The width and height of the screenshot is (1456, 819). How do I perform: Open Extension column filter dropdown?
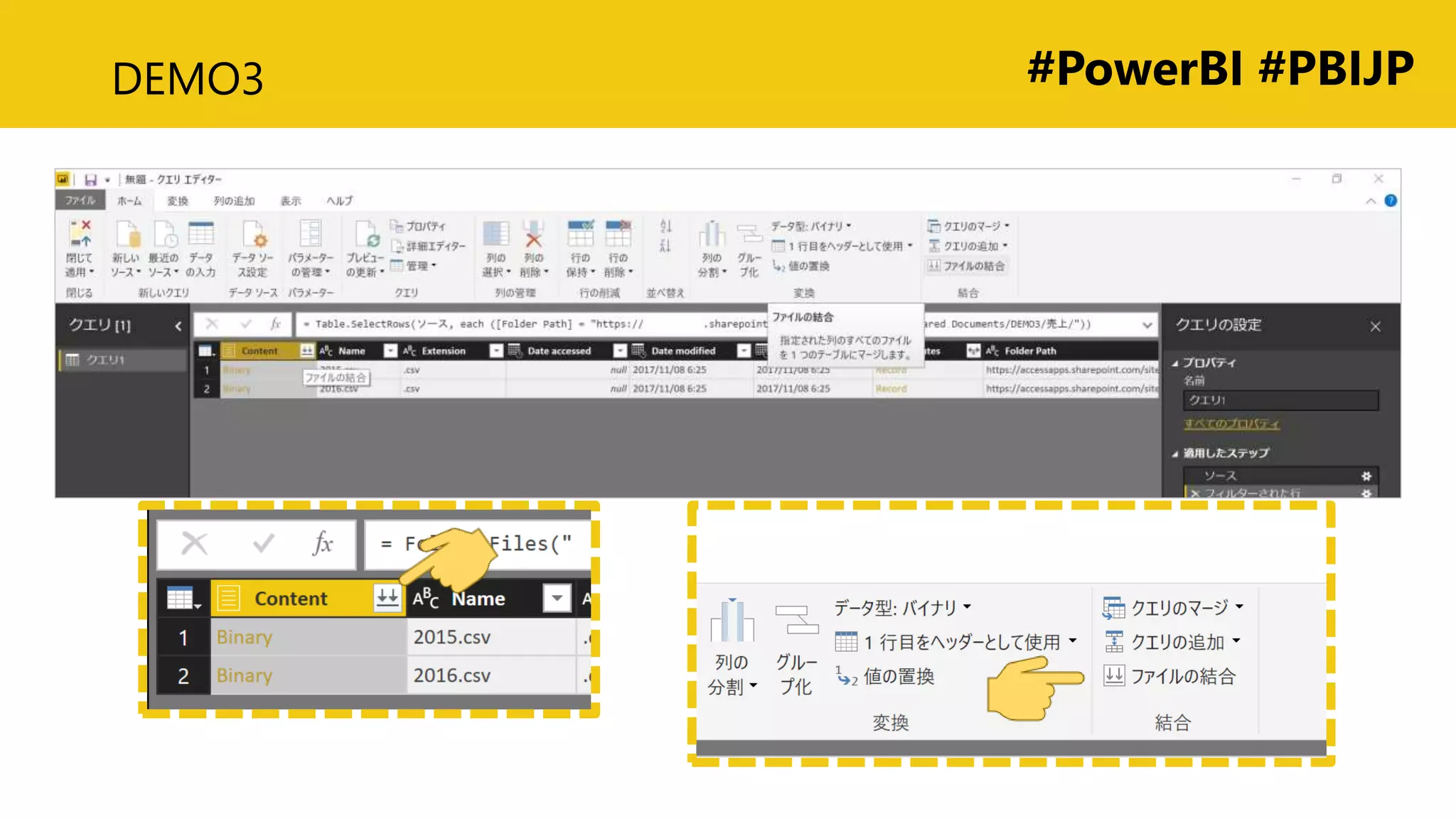(496, 350)
